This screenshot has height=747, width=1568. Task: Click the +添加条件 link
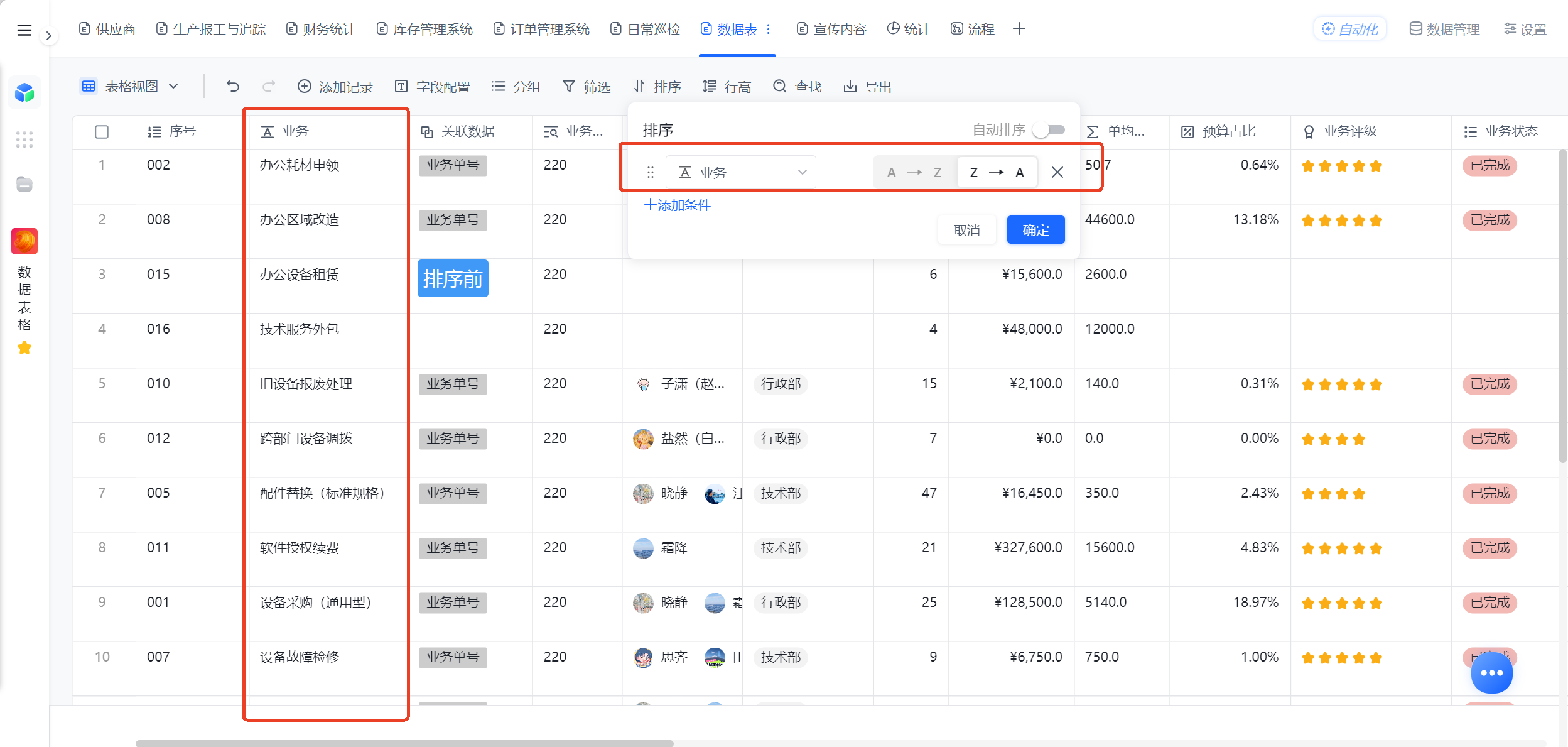677,205
